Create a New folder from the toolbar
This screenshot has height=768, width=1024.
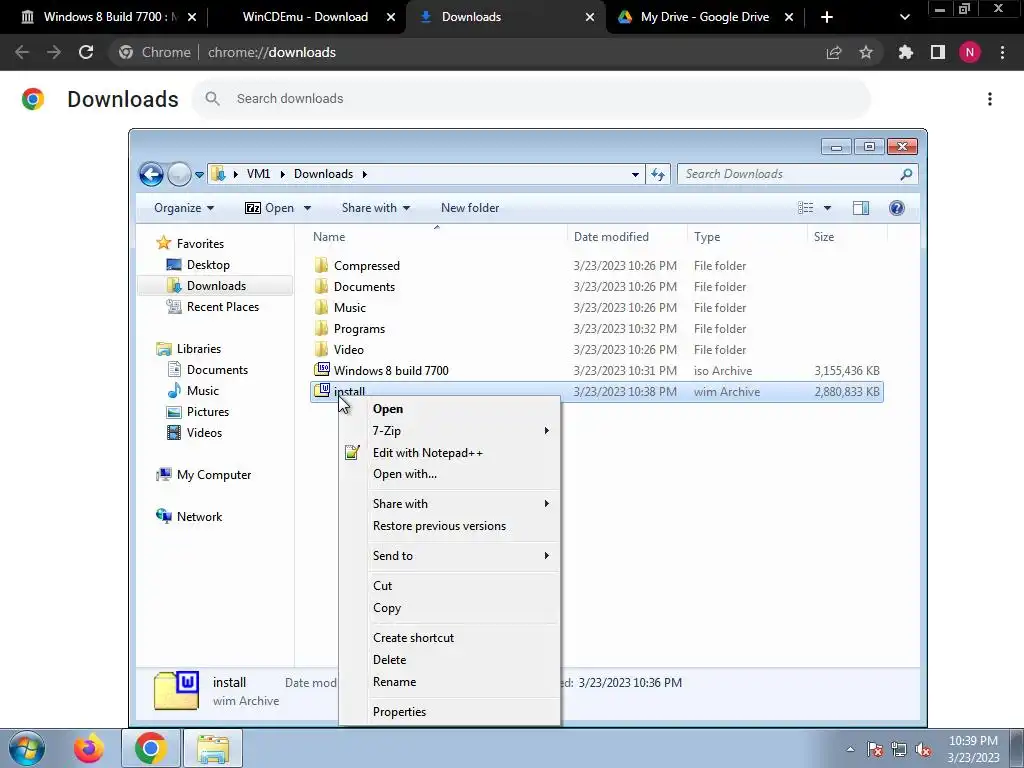coord(470,208)
